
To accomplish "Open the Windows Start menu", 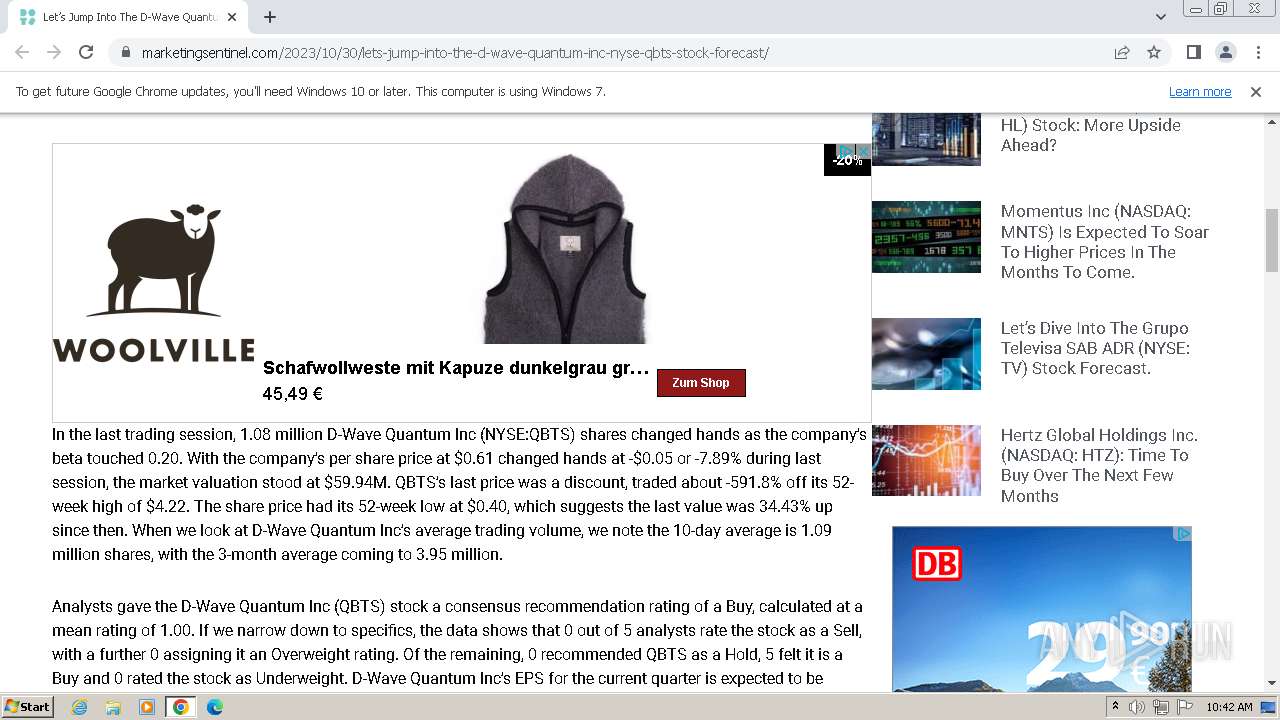I will coord(28,706).
